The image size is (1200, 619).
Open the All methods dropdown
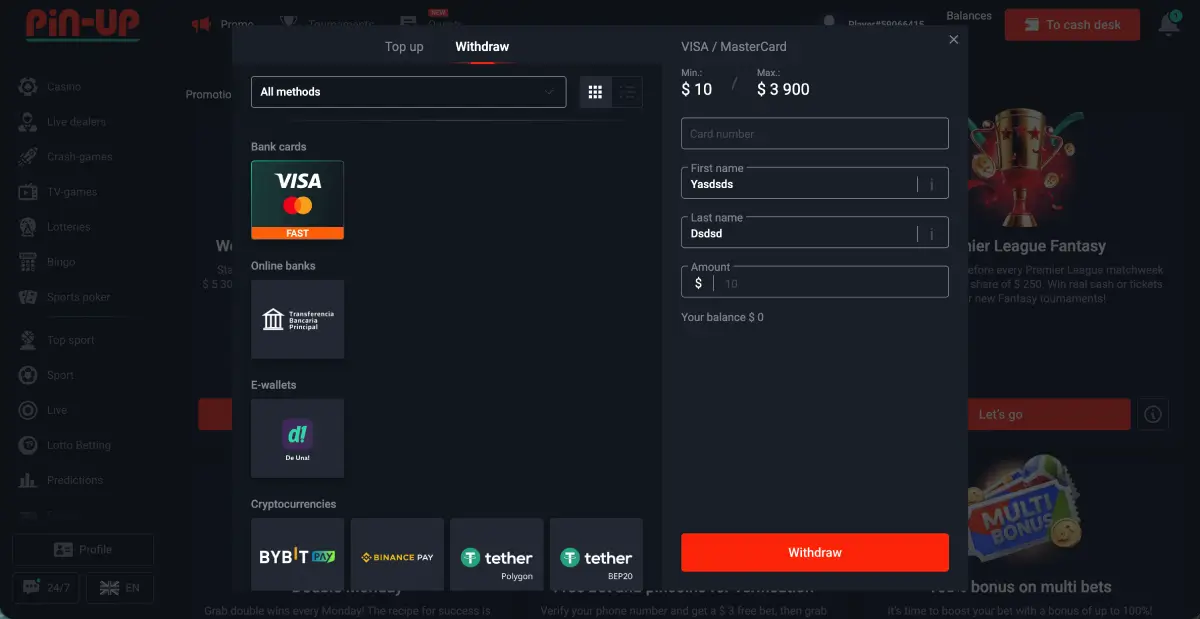(408, 92)
